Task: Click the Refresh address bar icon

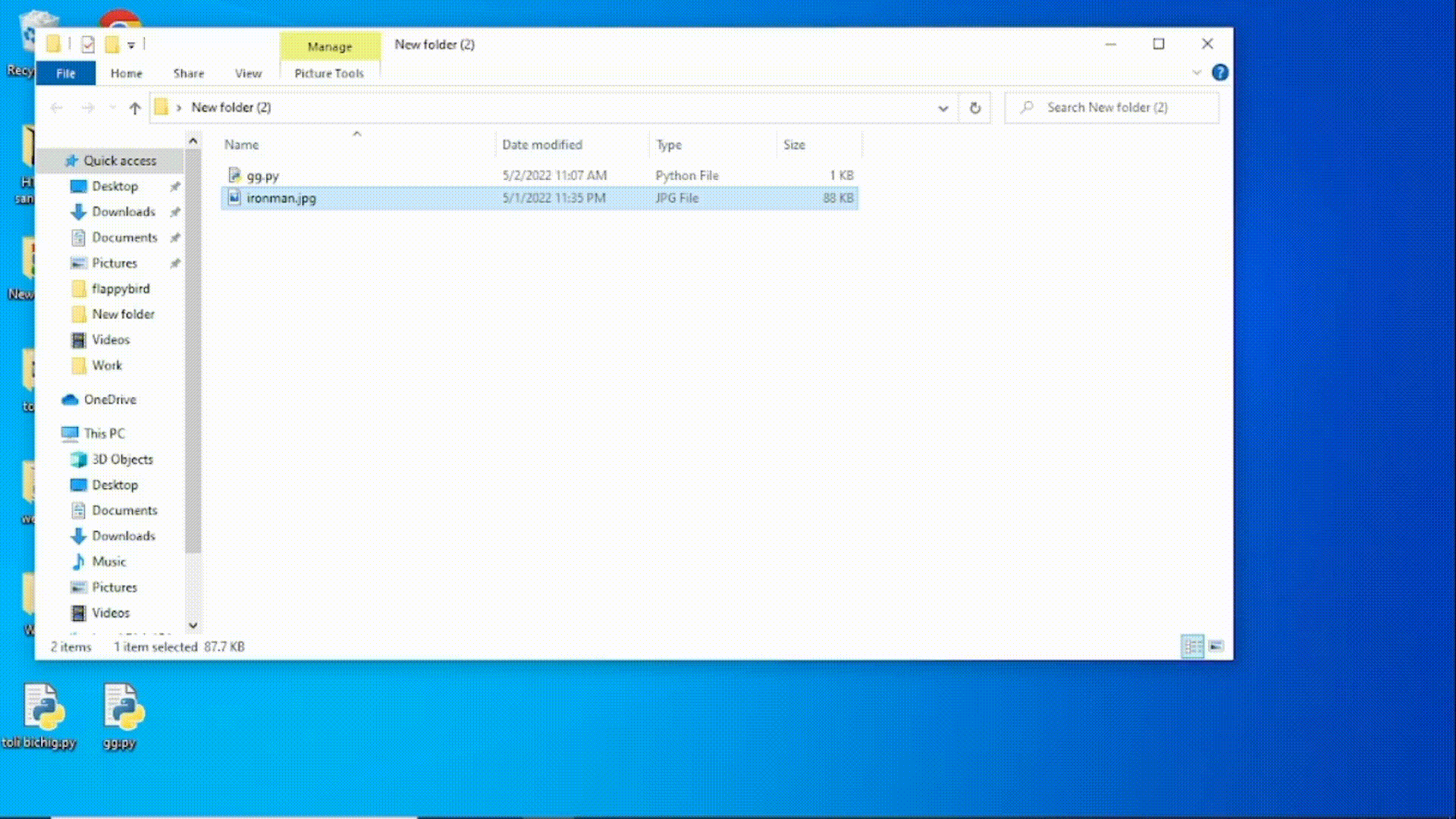Action: (975, 108)
